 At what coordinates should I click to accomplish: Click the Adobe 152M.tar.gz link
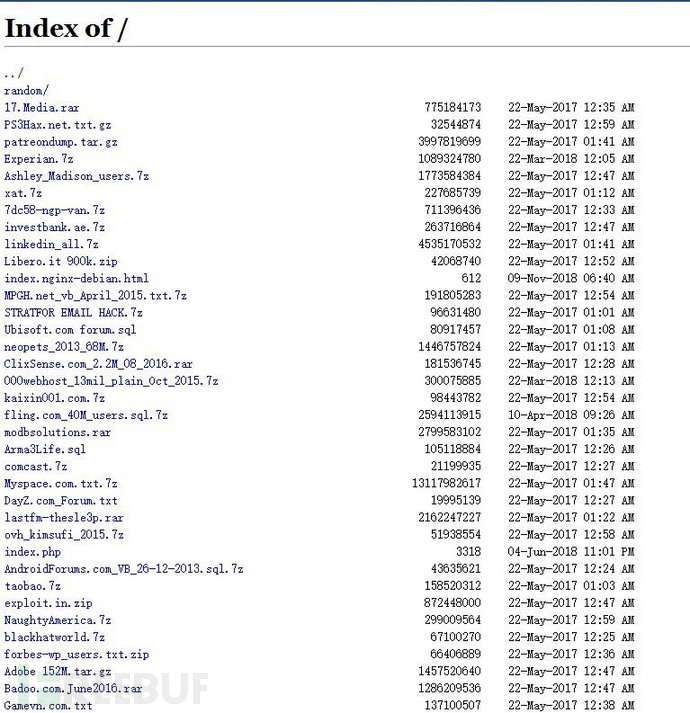click(58, 672)
